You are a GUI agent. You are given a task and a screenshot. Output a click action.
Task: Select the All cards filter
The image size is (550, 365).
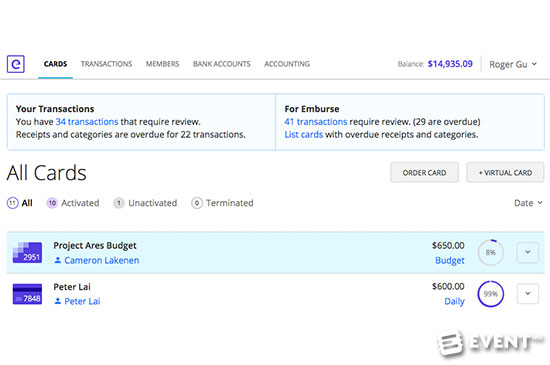pos(20,203)
